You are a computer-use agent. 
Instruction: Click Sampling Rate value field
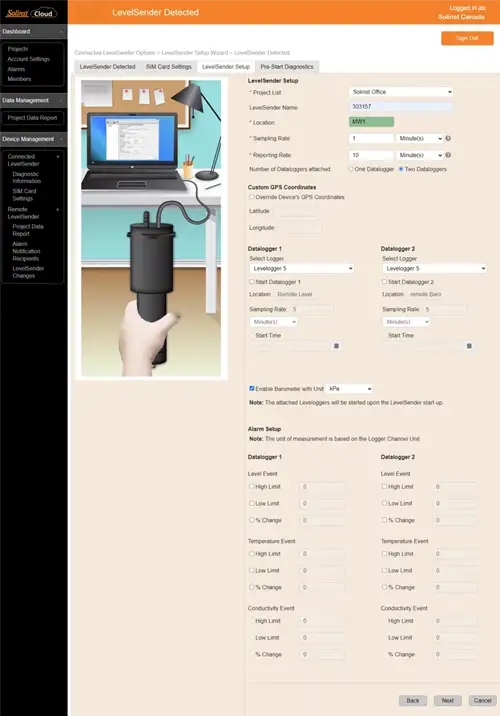(371, 138)
